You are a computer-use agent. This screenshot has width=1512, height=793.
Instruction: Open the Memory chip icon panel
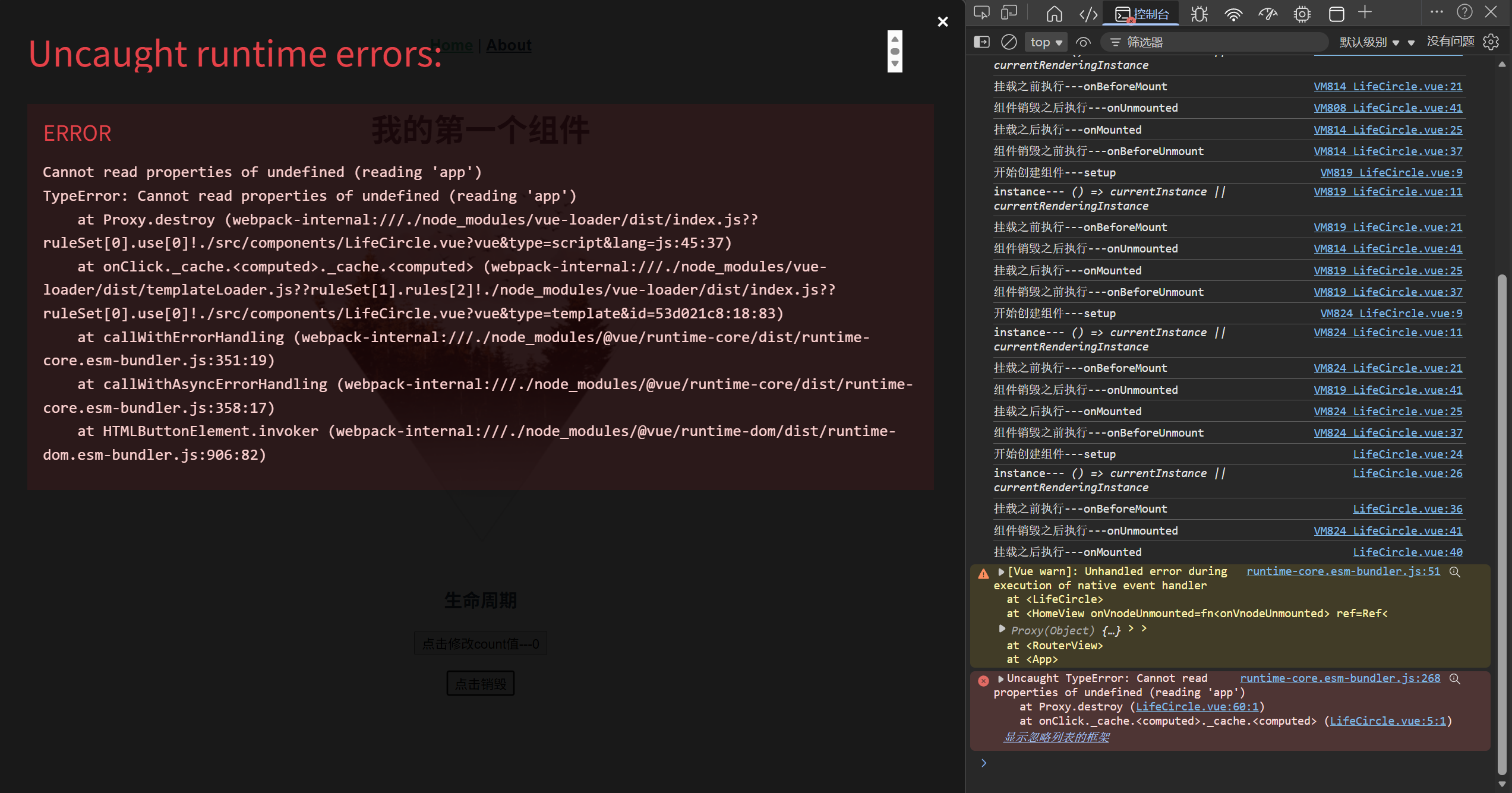(1302, 14)
